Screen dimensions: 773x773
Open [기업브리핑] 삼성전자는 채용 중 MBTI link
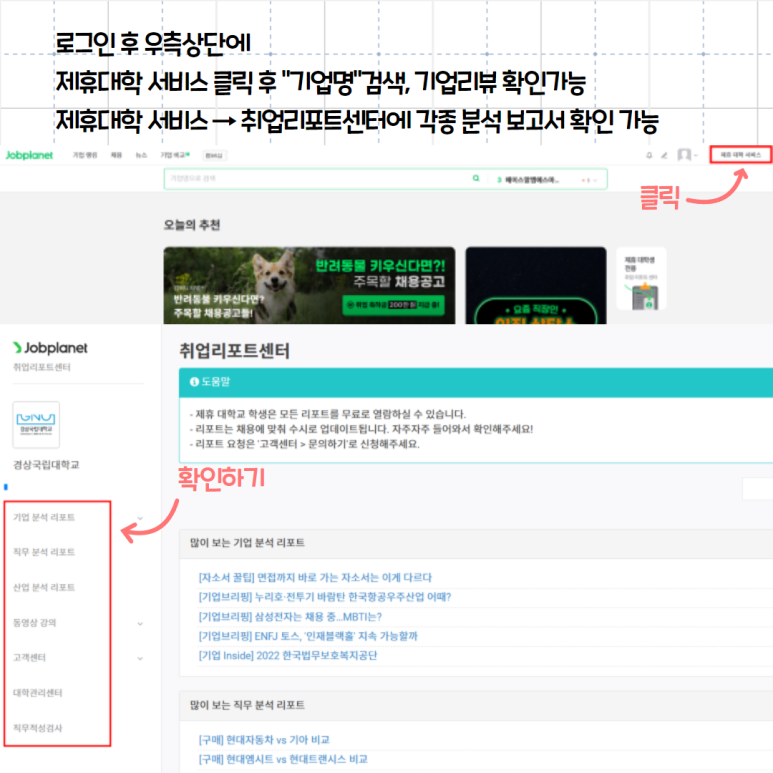[290, 617]
